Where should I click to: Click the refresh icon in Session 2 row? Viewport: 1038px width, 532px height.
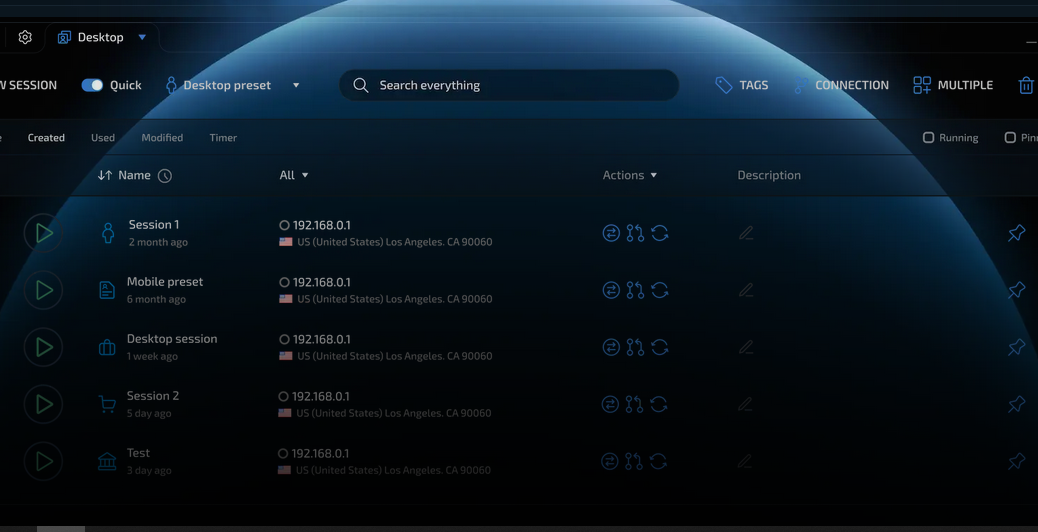[659, 404]
